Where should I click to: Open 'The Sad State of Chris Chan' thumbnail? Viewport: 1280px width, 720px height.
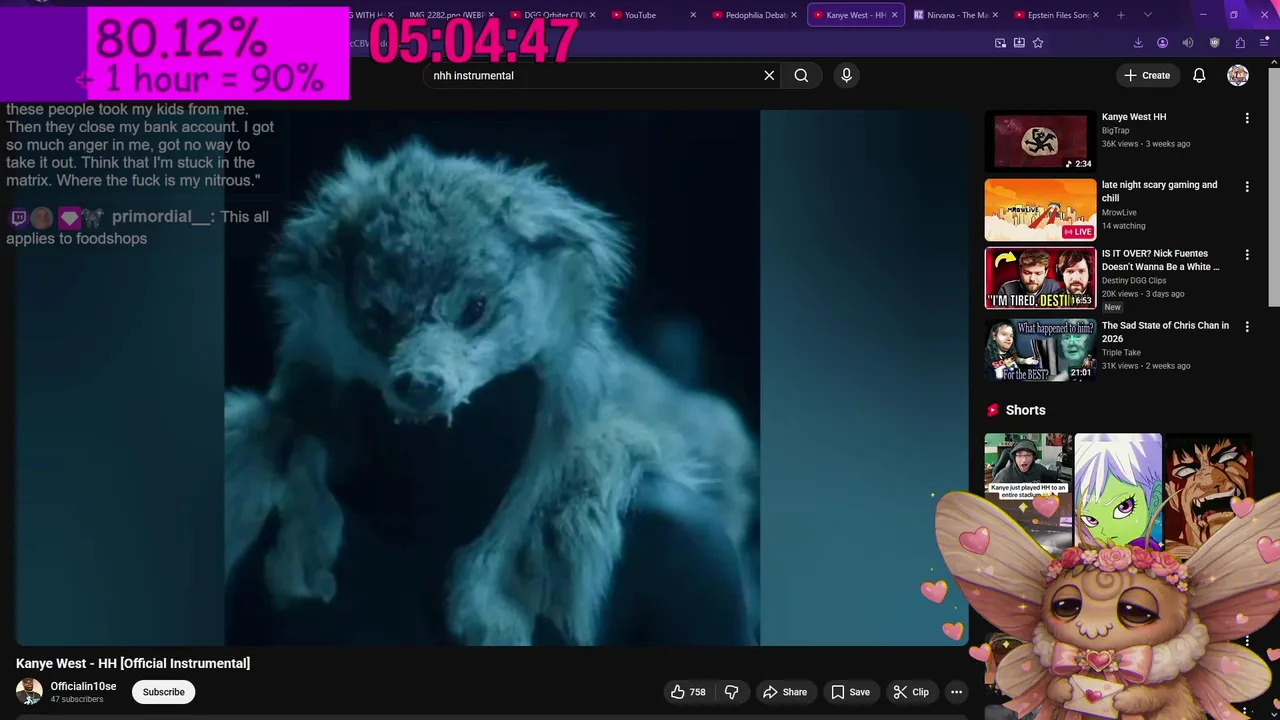1040,350
